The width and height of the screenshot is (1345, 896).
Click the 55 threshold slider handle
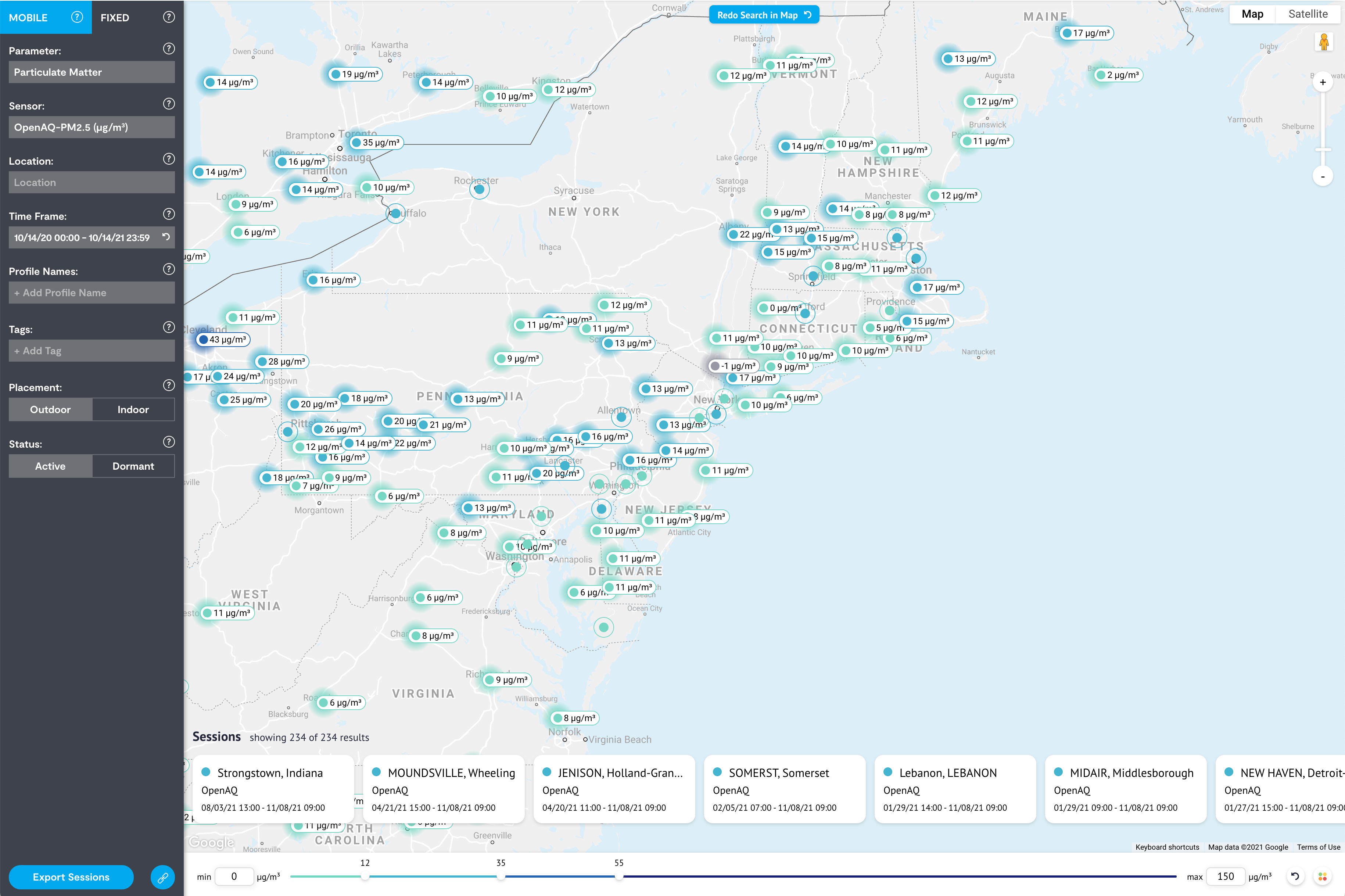[619, 876]
